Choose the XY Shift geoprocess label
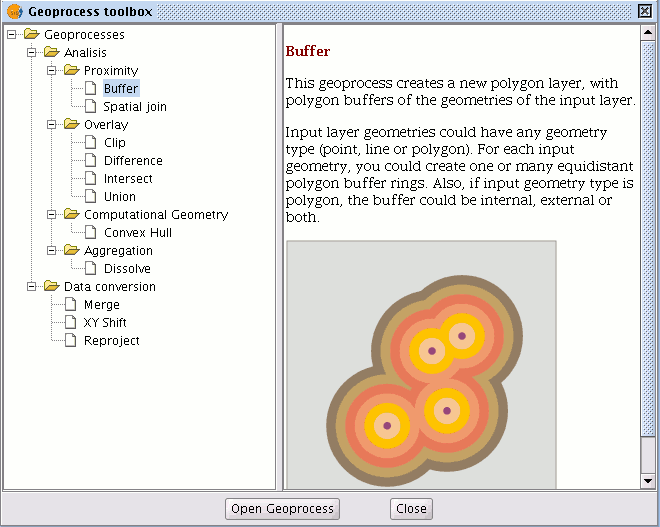 point(105,322)
